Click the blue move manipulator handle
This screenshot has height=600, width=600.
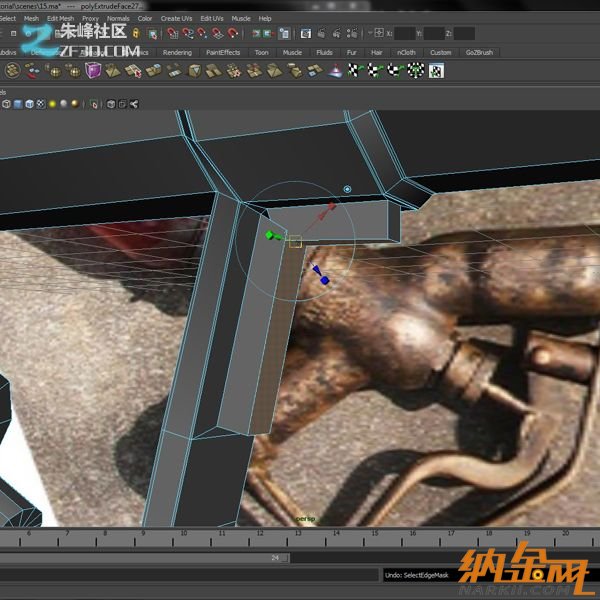pyautogui.click(x=324, y=280)
